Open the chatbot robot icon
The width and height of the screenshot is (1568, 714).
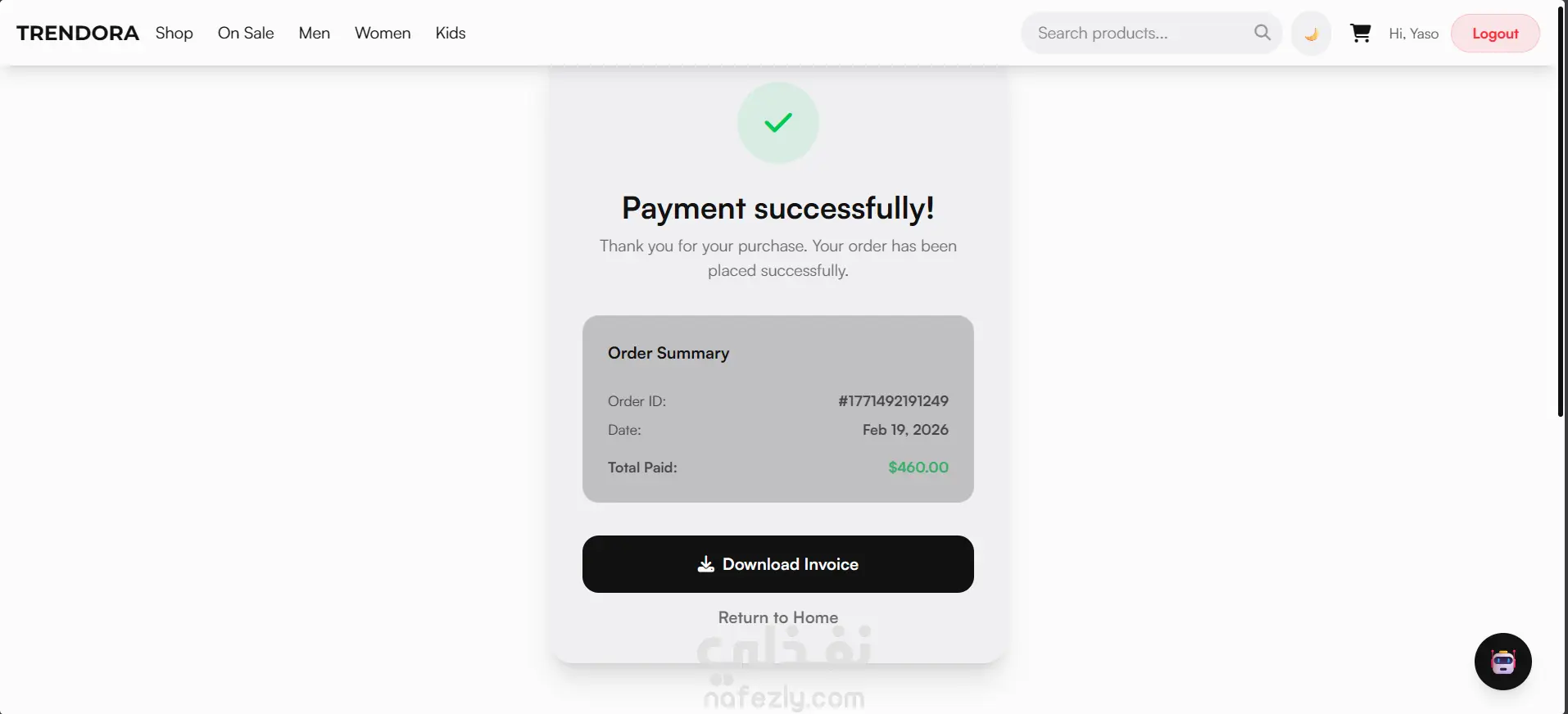click(x=1503, y=662)
